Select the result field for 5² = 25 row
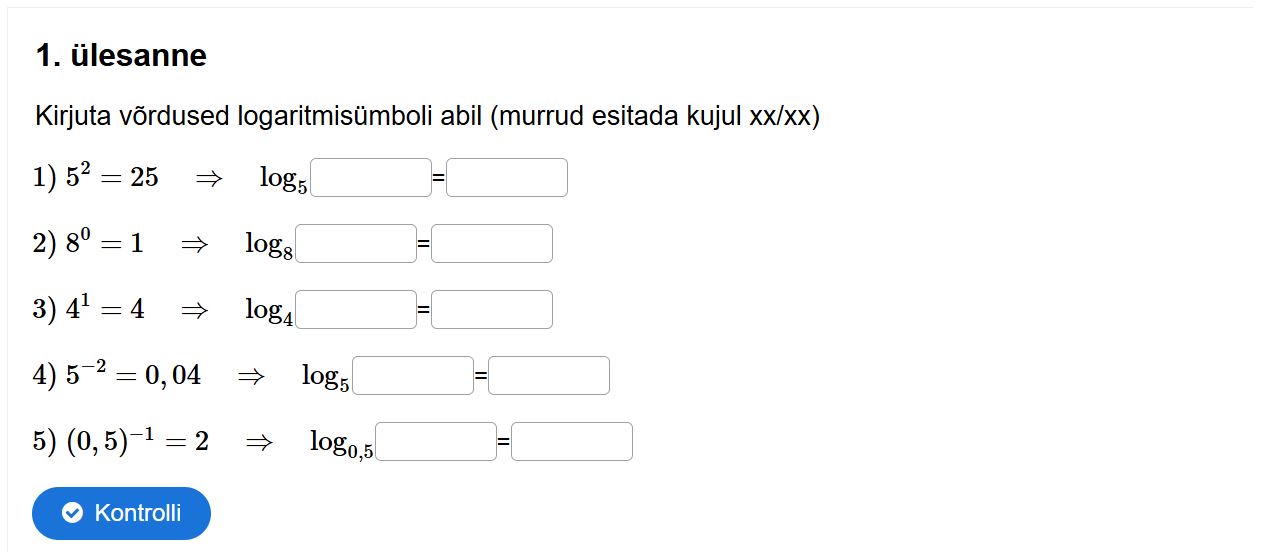1263x552 pixels. click(x=507, y=178)
